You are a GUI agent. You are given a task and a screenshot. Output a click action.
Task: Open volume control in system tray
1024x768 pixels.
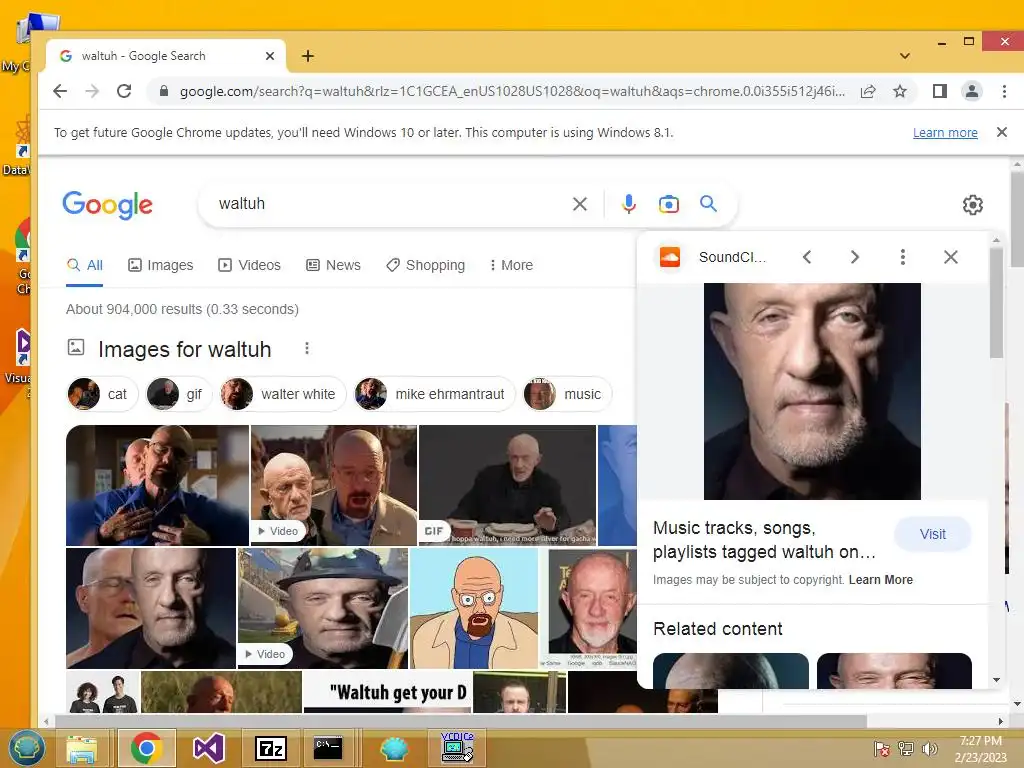[929, 748]
